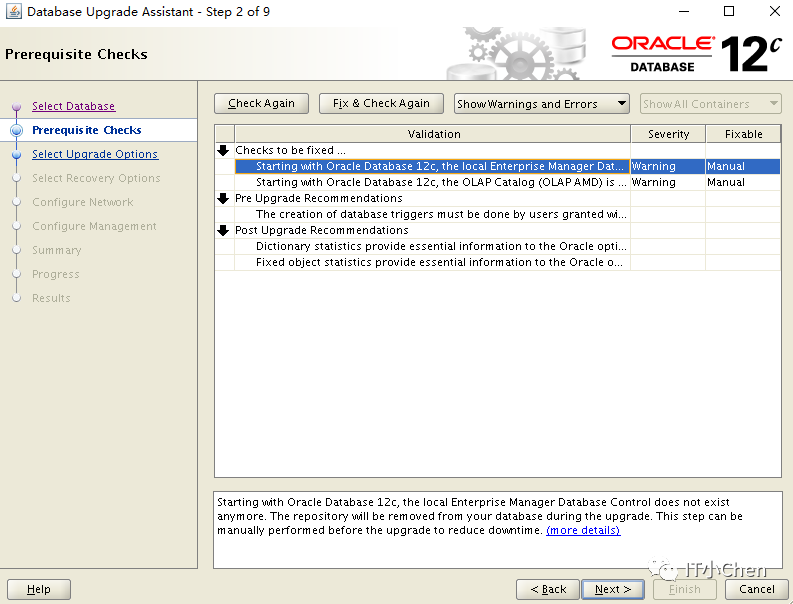Click the Fixable column header
This screenshot has height=604, width=793.
point(743,134)
